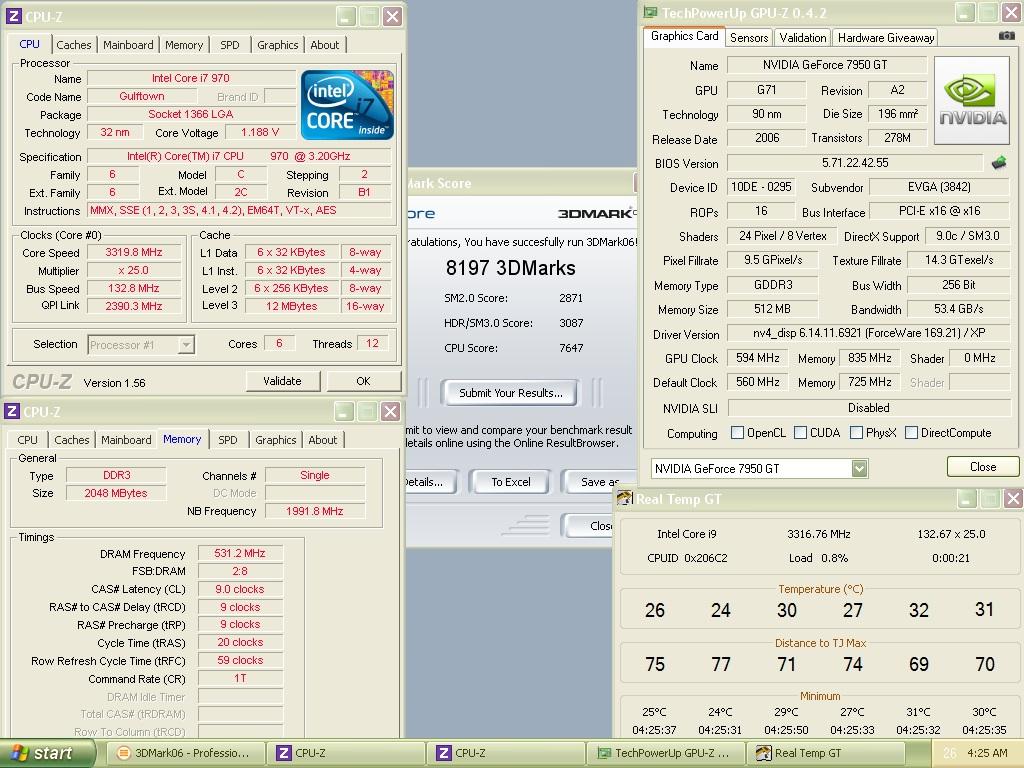Enable the CUDA checkbox
The width and height of the screenshot is (1024, 768).
click(800, 432)
